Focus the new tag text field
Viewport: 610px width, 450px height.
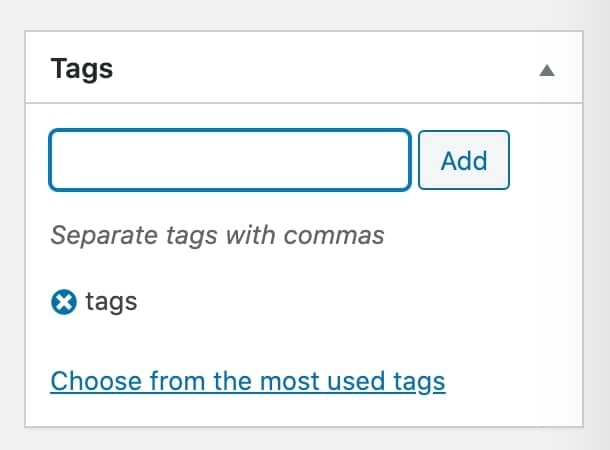[x=230, y=160]
